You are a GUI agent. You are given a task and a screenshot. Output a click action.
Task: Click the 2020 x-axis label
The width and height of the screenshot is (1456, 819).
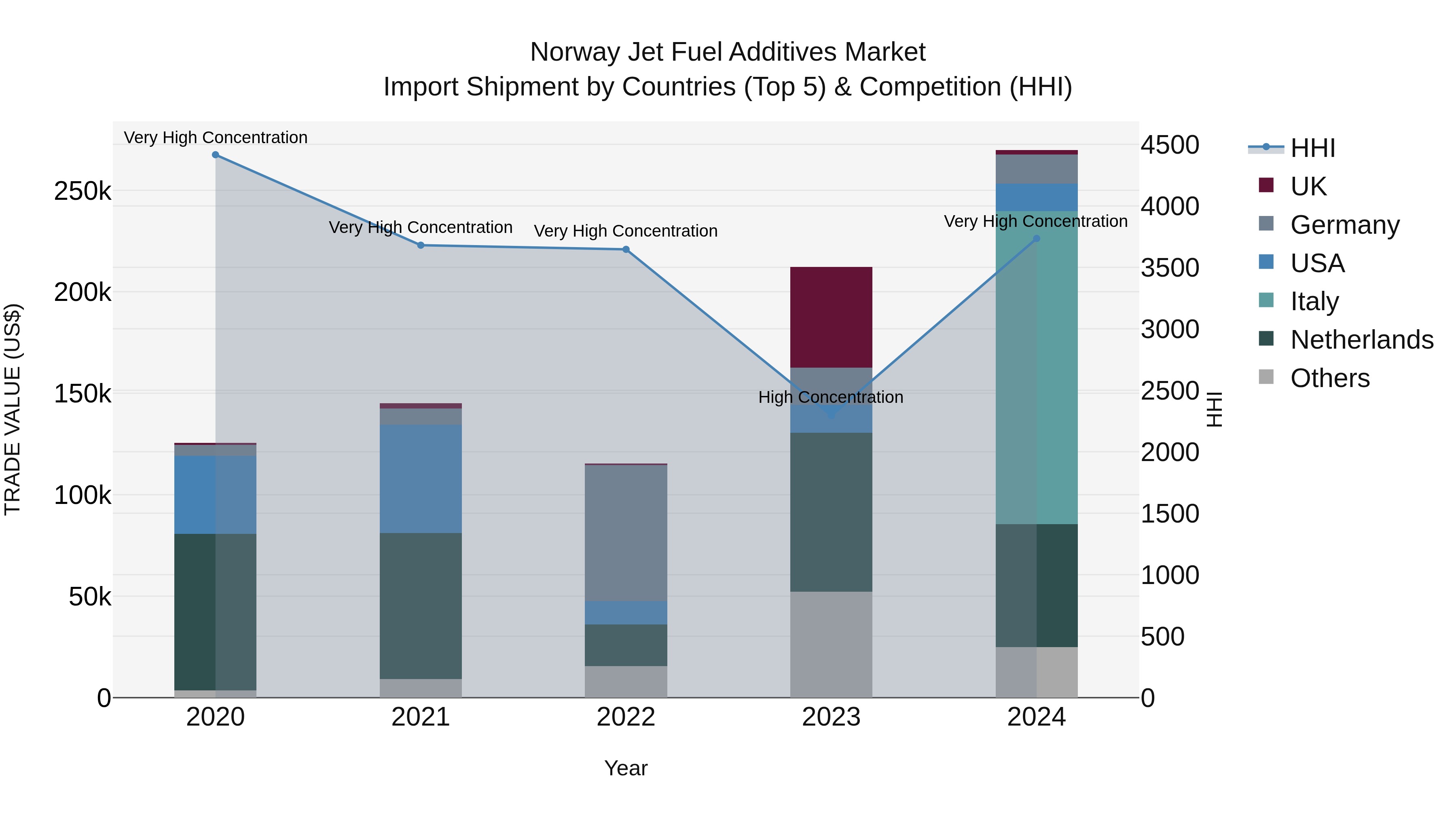point(215,717)
